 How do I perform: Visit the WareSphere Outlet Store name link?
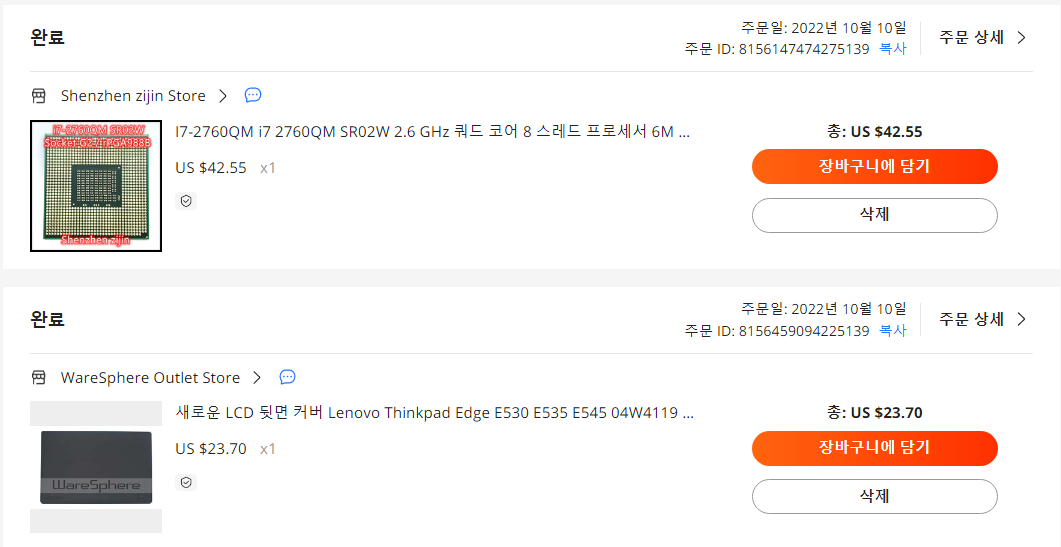tap(150, 378)
